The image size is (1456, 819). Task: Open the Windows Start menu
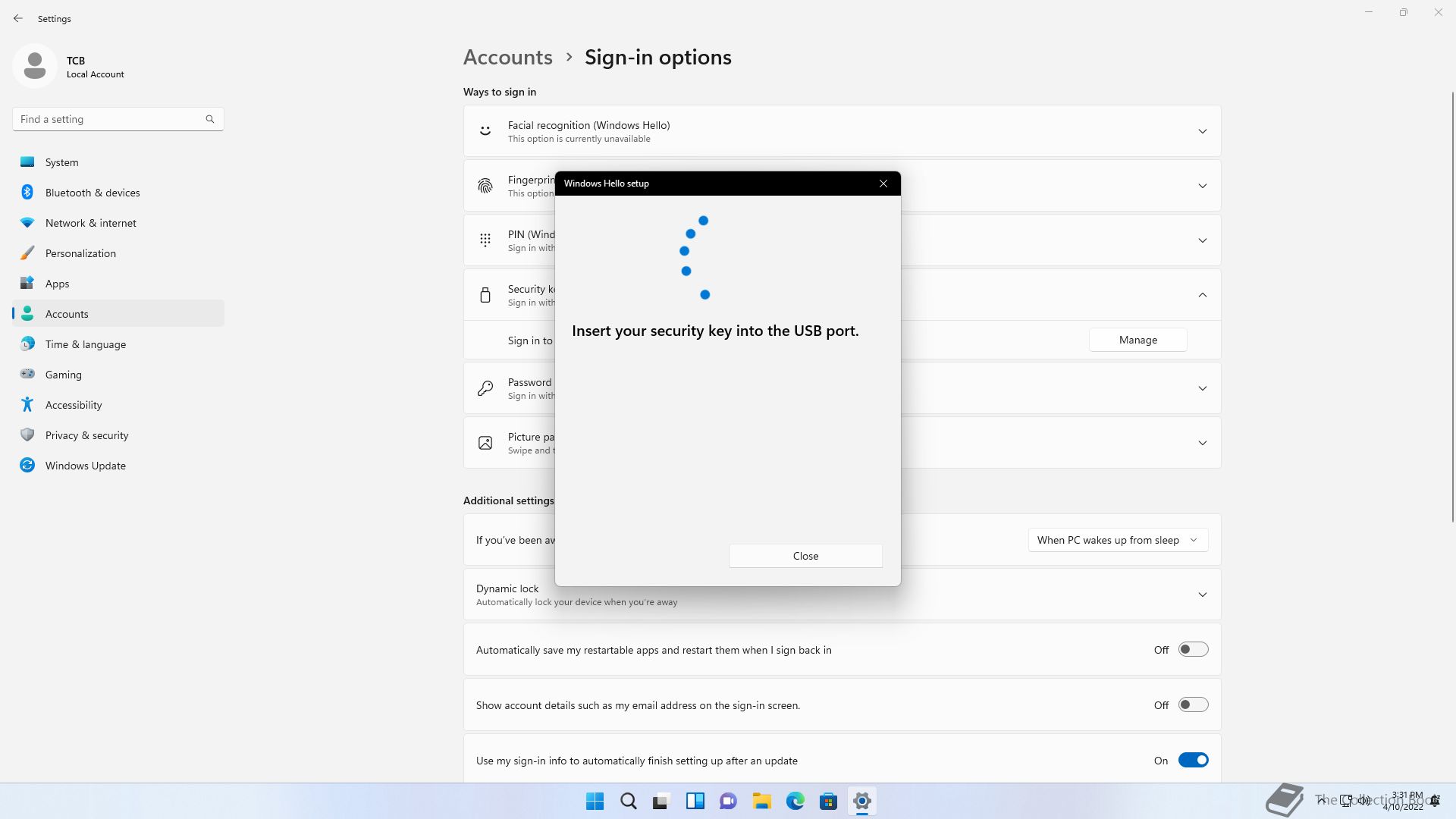(x=595, y=801)
